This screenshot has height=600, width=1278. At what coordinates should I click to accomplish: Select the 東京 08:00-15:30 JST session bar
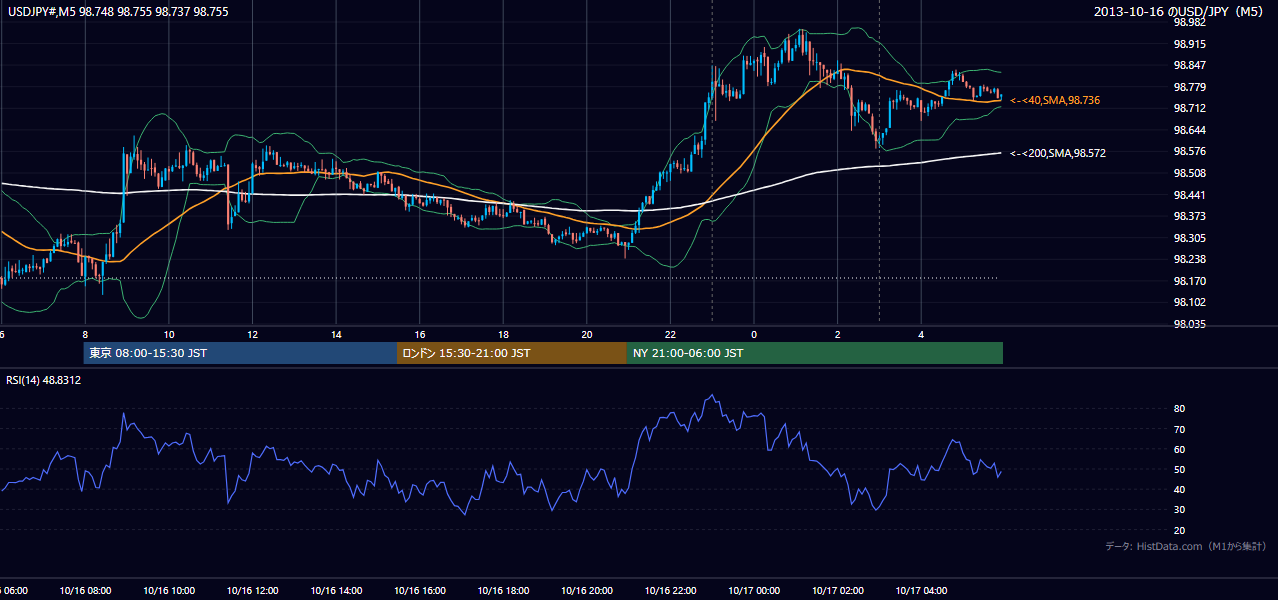pos(240,353)
